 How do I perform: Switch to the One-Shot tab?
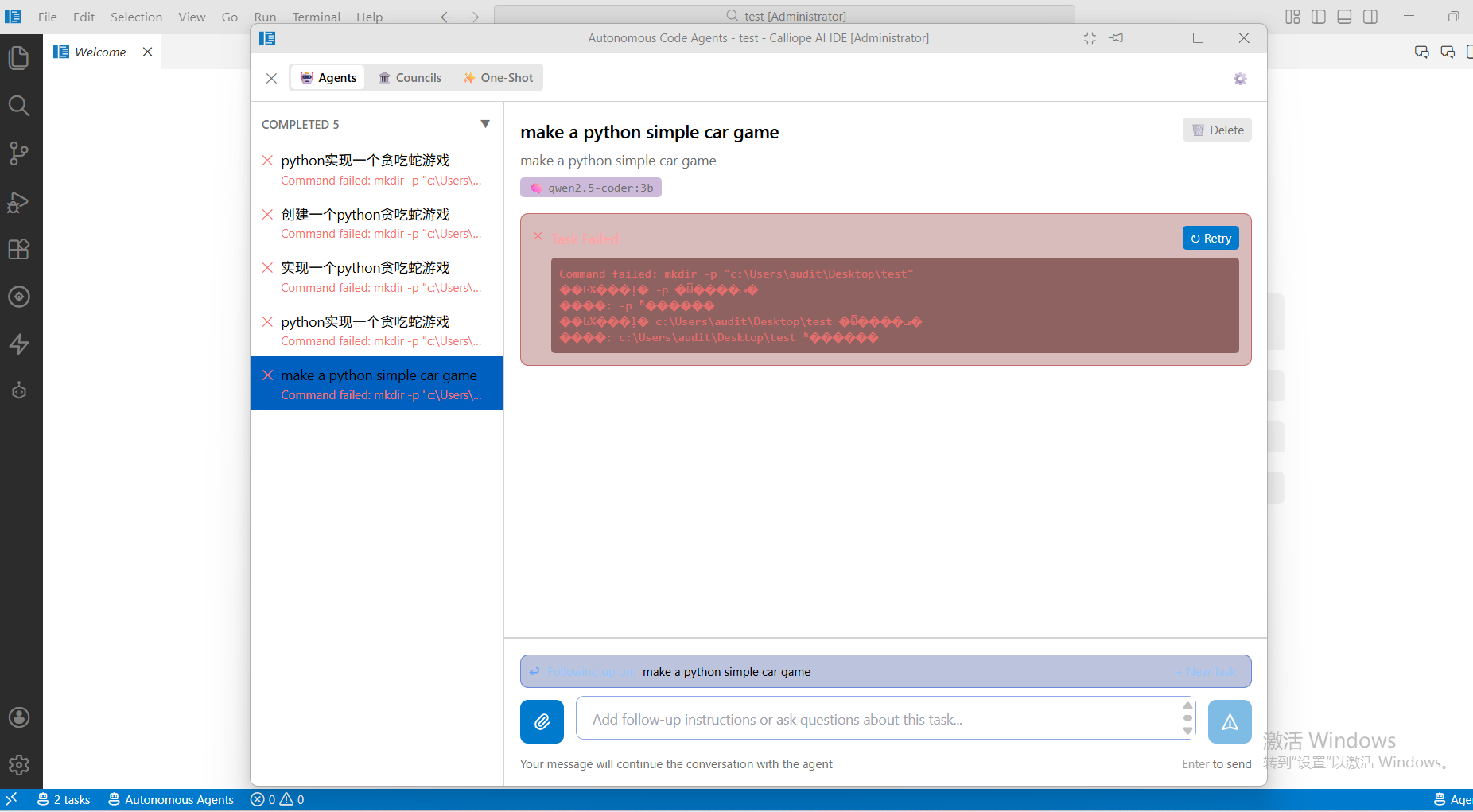[x=498, y=77]
